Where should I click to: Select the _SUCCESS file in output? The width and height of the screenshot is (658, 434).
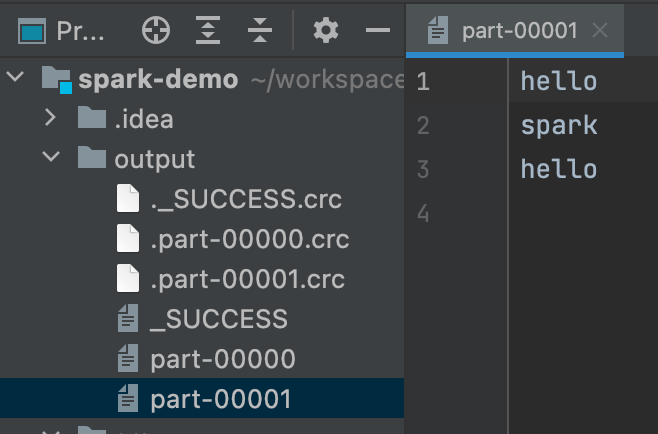(x=218, y=319)
